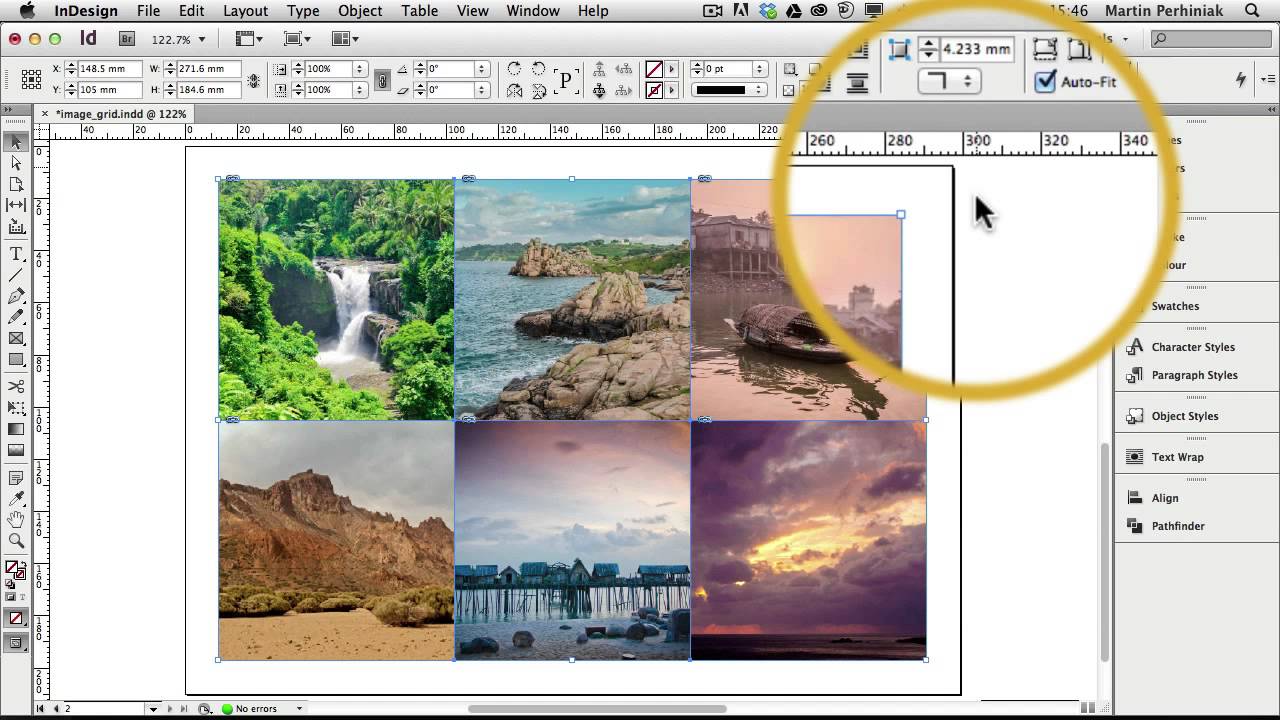Select the Content Collector tool
This screenshot has height=720, width=1280.
[x=16, y=227]
